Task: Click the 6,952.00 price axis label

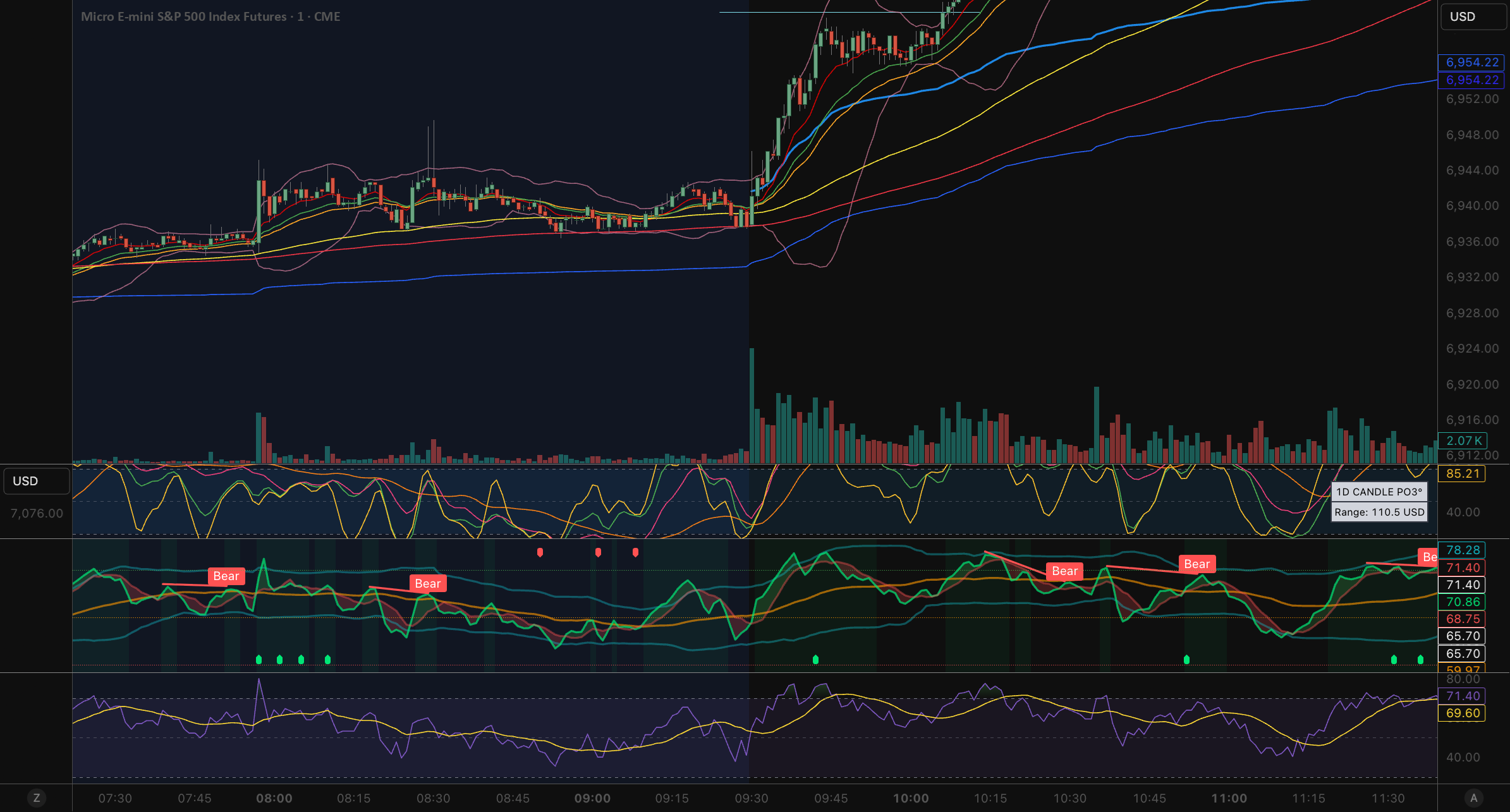Action: coord(1472,99)
